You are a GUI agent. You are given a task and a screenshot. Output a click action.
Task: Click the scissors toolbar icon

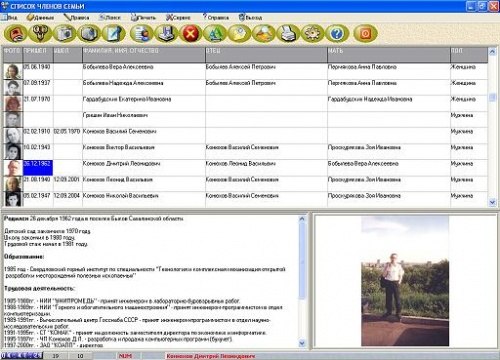click(x=40, y=34)
